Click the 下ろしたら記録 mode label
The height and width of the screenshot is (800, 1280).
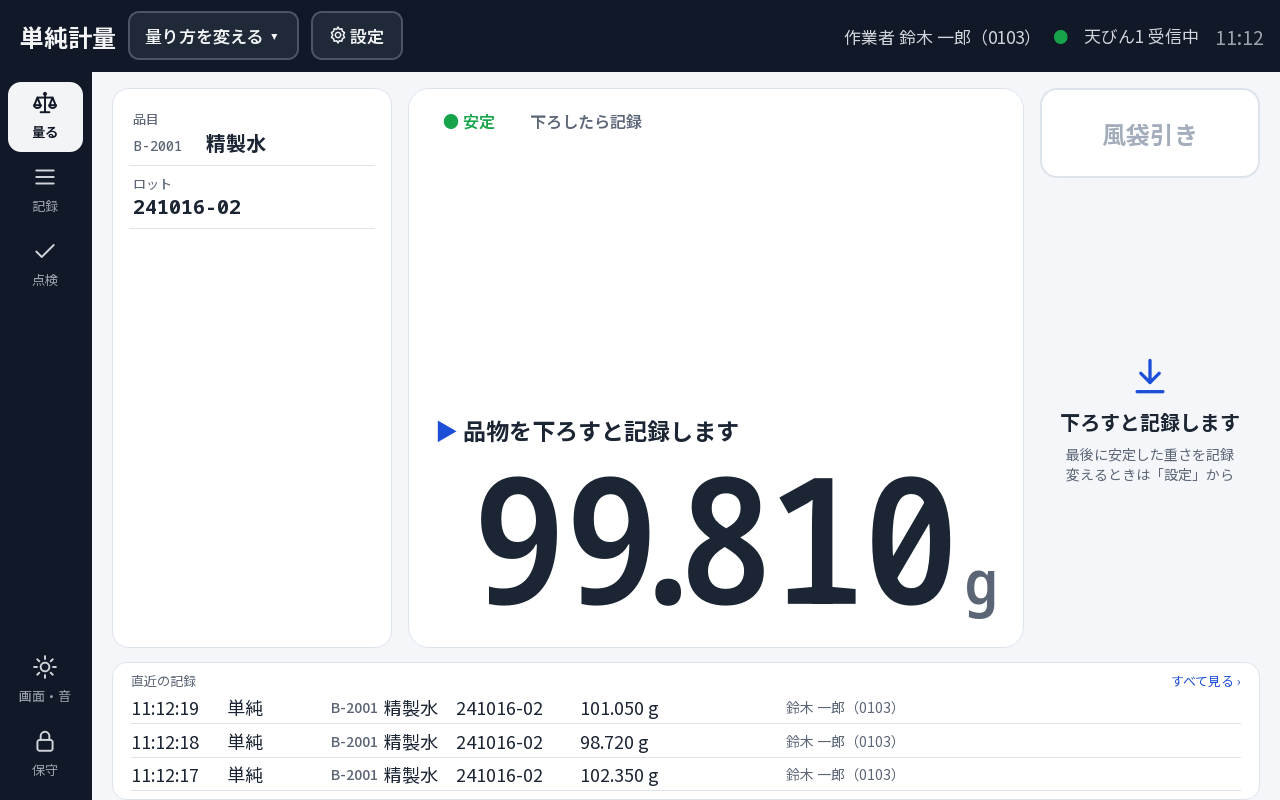tap(586, 122)
